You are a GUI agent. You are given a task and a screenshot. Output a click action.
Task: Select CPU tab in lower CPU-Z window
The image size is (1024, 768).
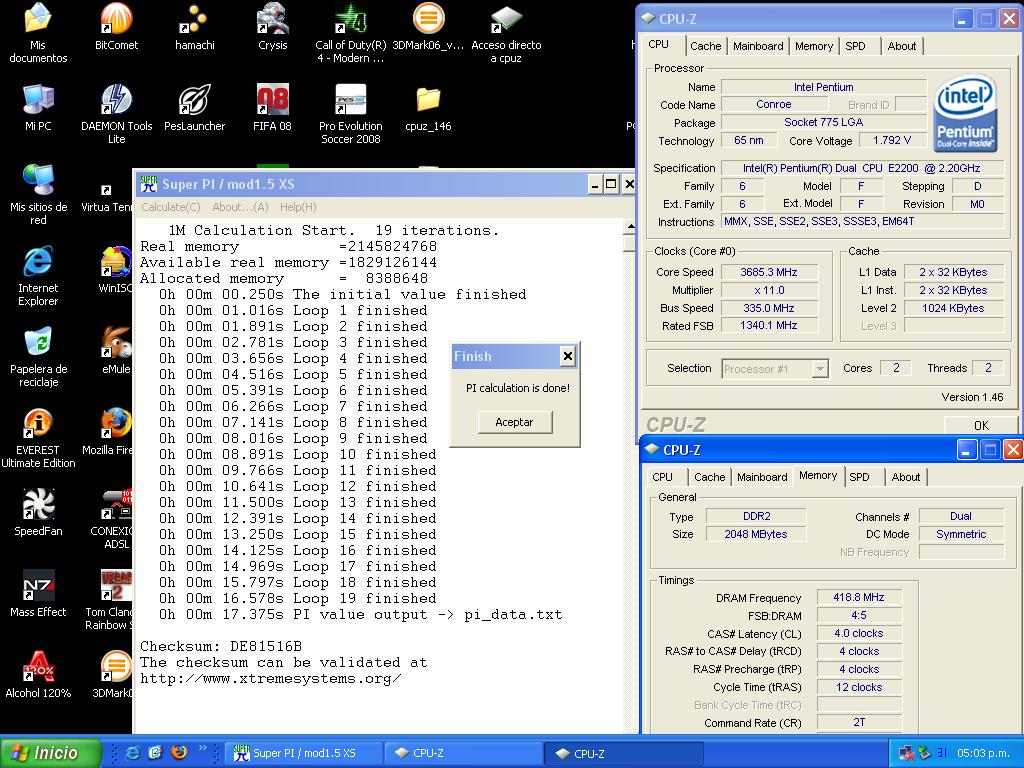click(x=662, y=477)
